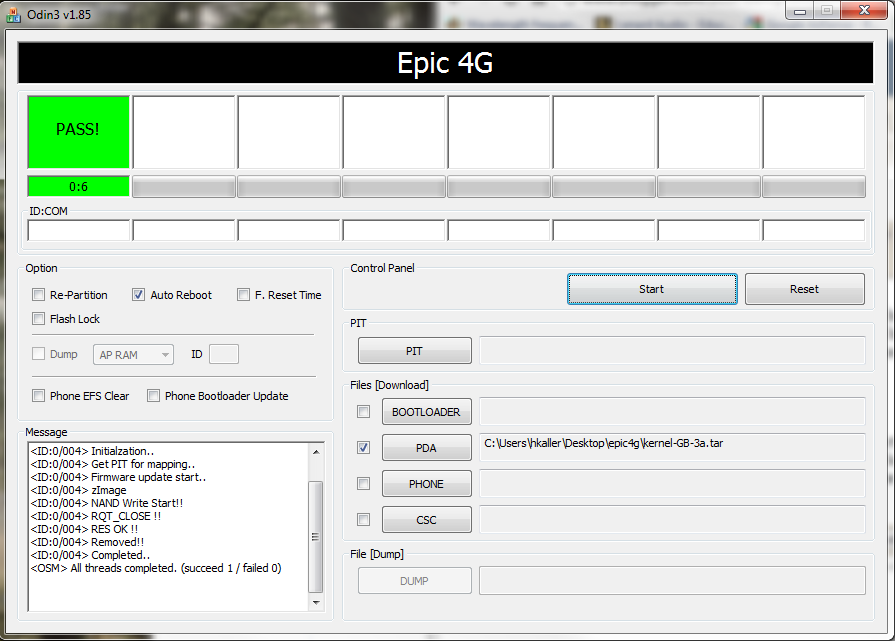Click the Message log scroll-down arrow
Viewport: 895px width, 641px height.
[316, 602]
